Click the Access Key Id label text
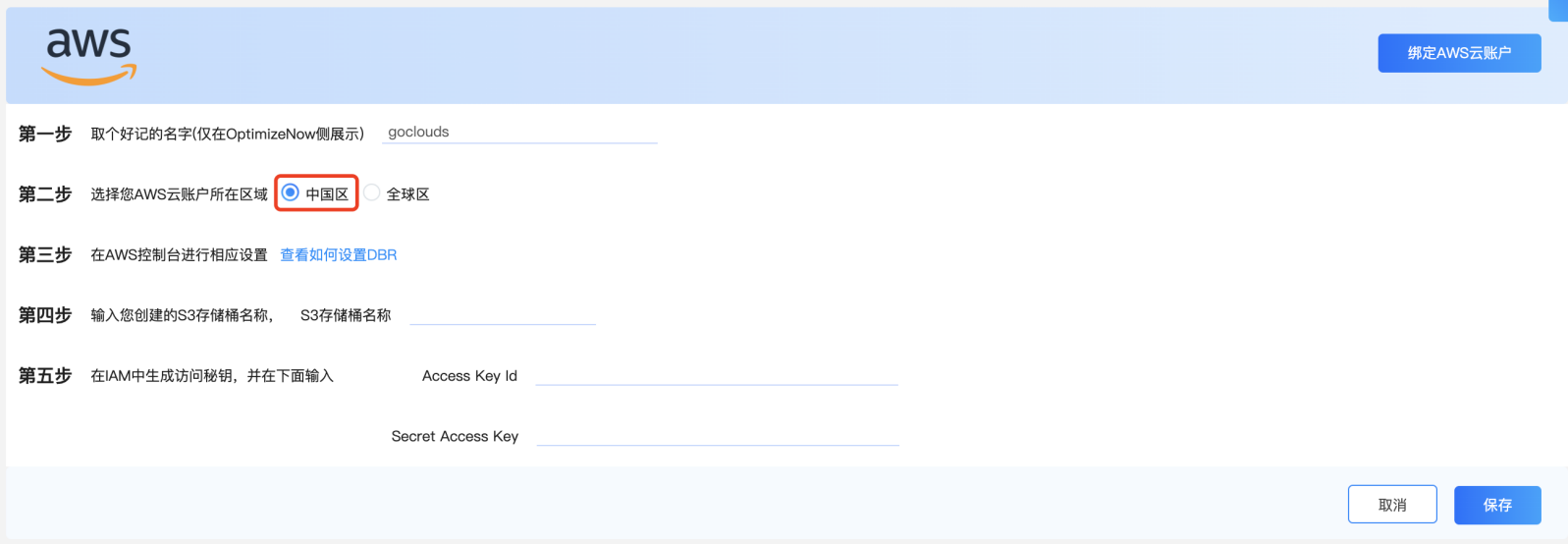Screen dimensions: 1568x544 [469, 375]
